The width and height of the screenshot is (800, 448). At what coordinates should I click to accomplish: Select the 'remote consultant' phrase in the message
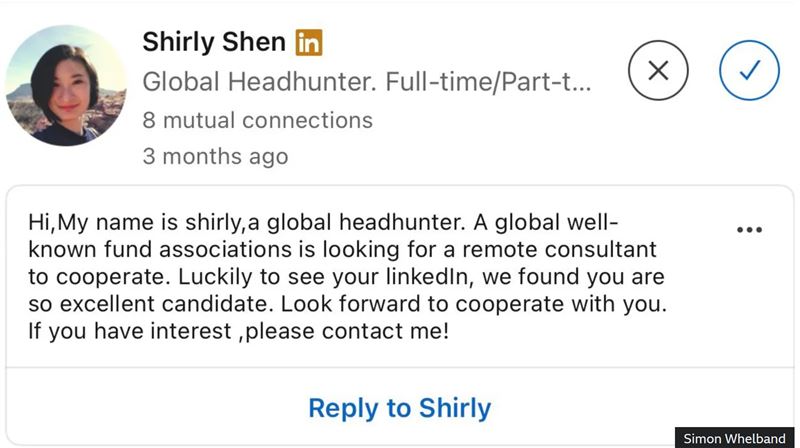click(570, 247)
